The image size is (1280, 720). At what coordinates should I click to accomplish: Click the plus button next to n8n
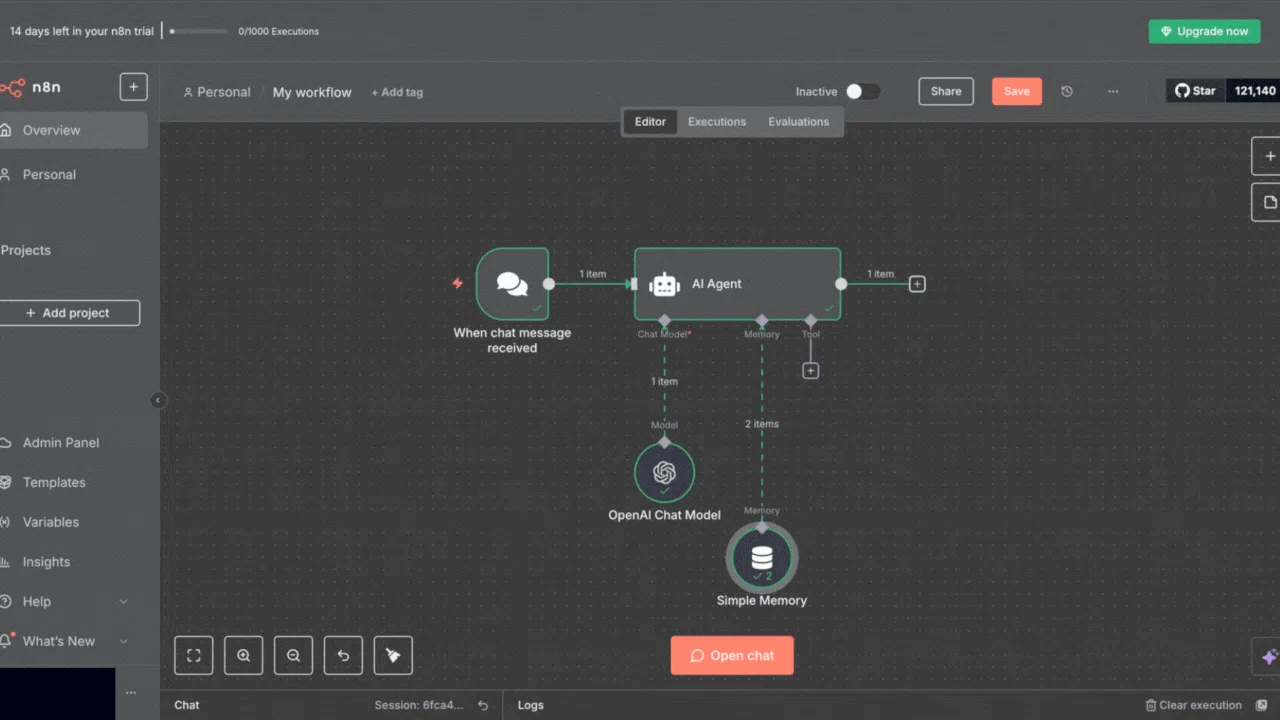[x=133, y=87]
